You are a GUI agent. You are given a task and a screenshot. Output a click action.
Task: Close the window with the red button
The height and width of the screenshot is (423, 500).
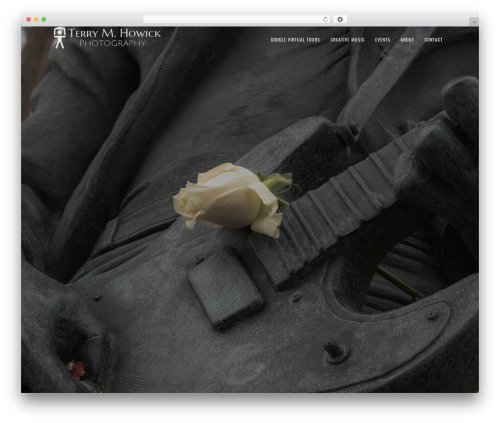coord(29,19)
